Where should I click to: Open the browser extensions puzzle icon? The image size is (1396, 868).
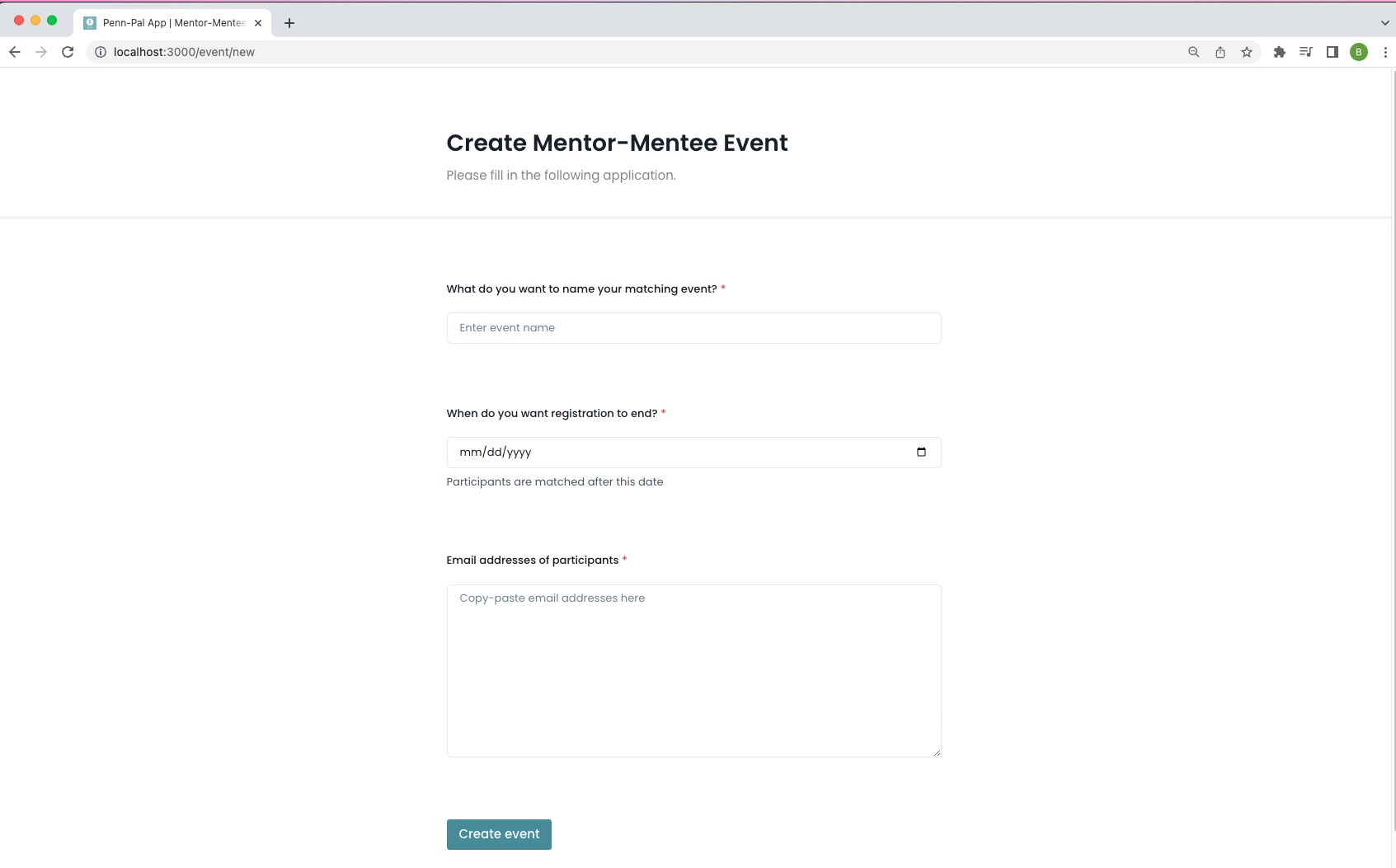1280,52
